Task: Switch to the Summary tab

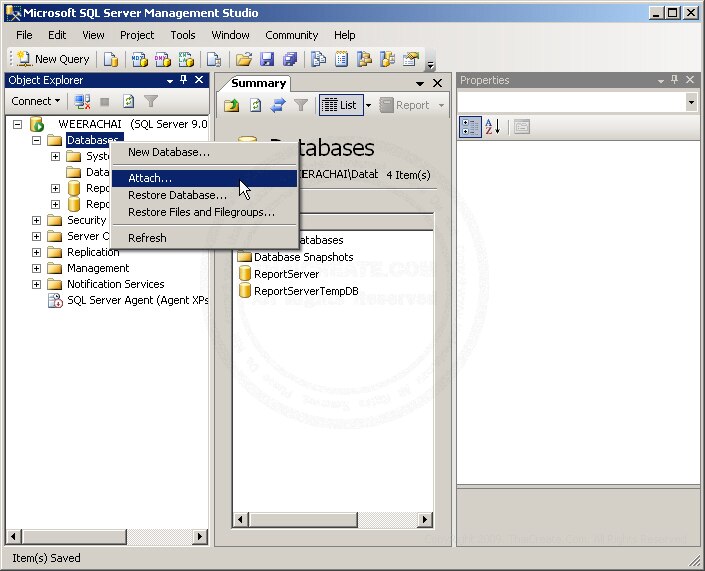Action: [x=259, y=83]
